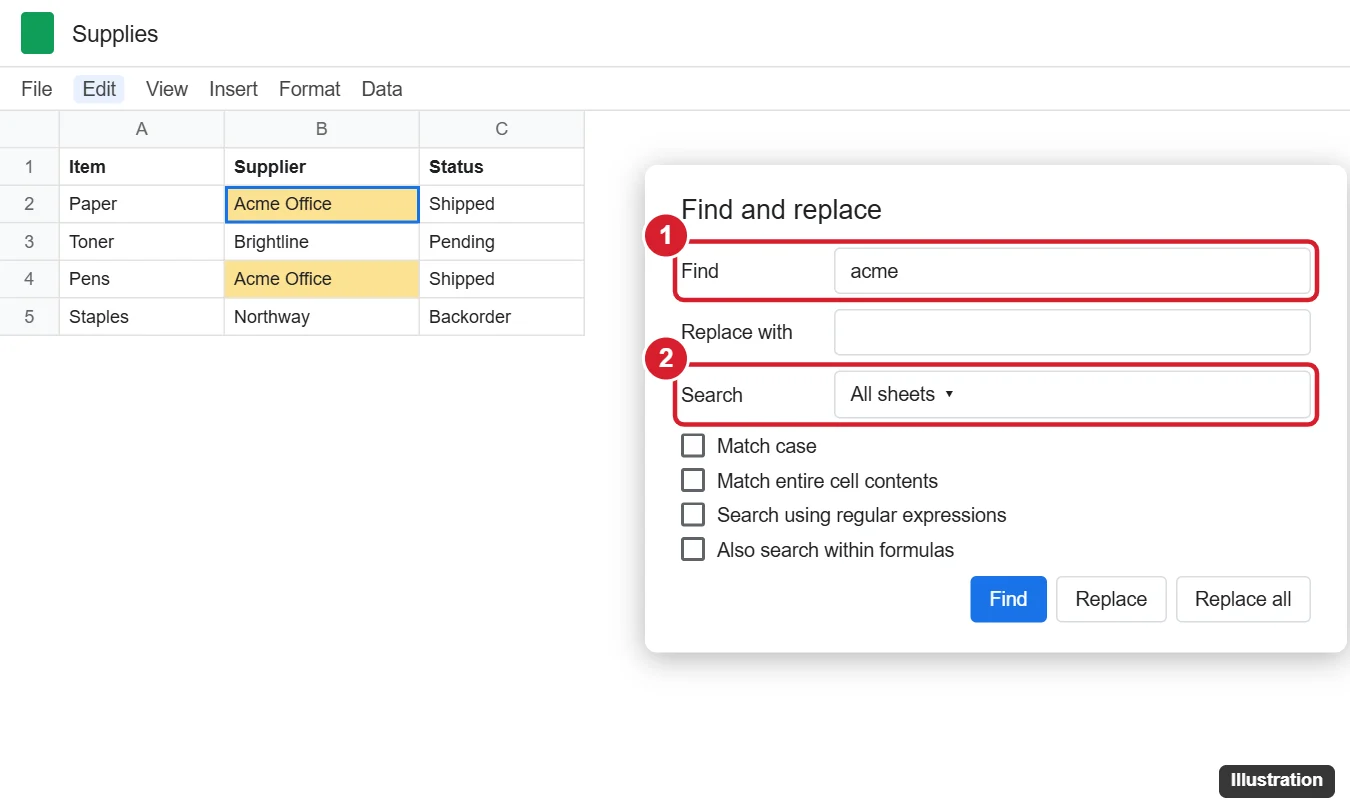This screenshot has width=1350, height=810.
Task: Click the select-all corner cell
Action: [29, 129]
